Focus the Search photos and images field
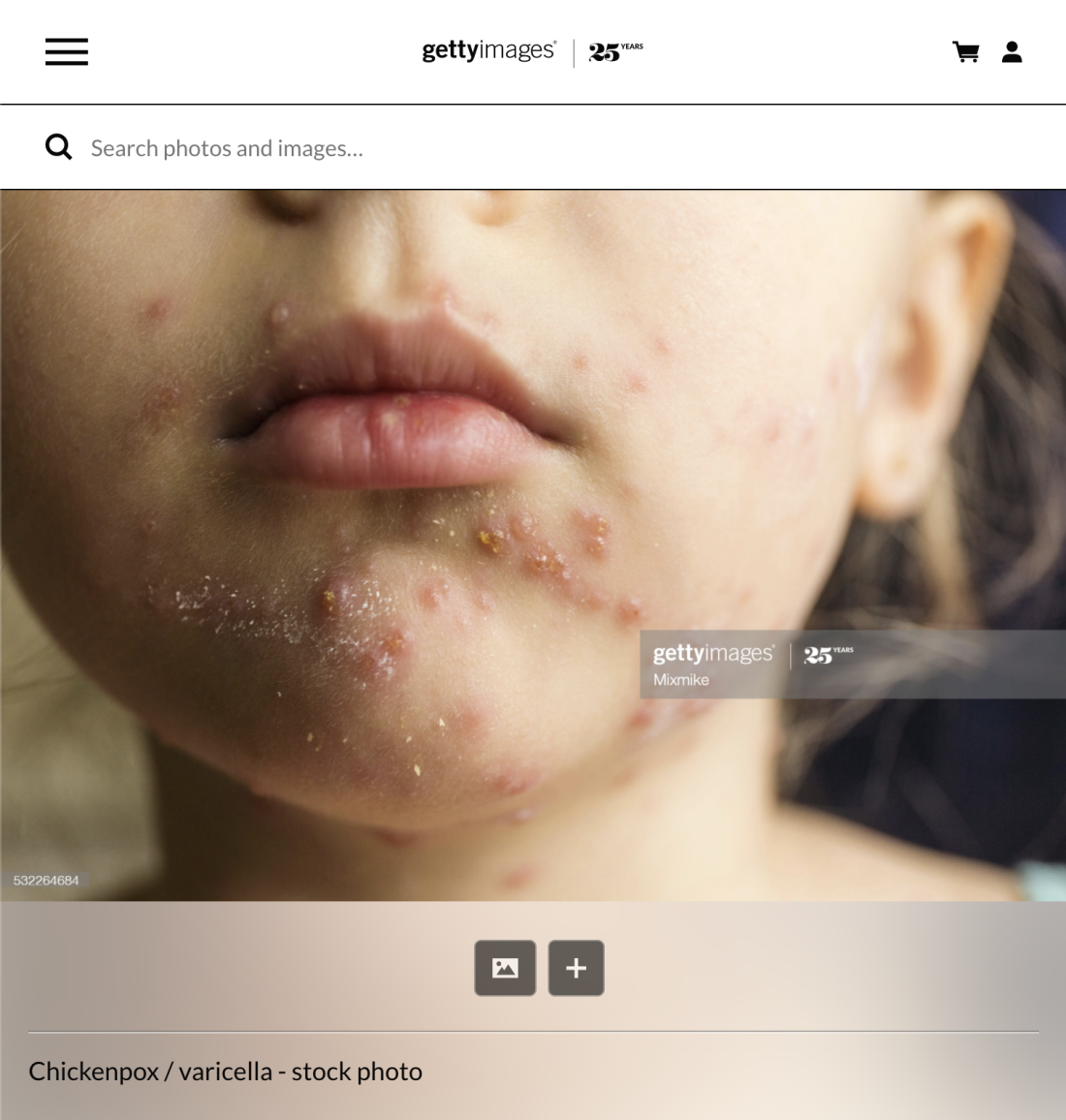Screen dimensions: 1066x1120 (x=533, y=147)
